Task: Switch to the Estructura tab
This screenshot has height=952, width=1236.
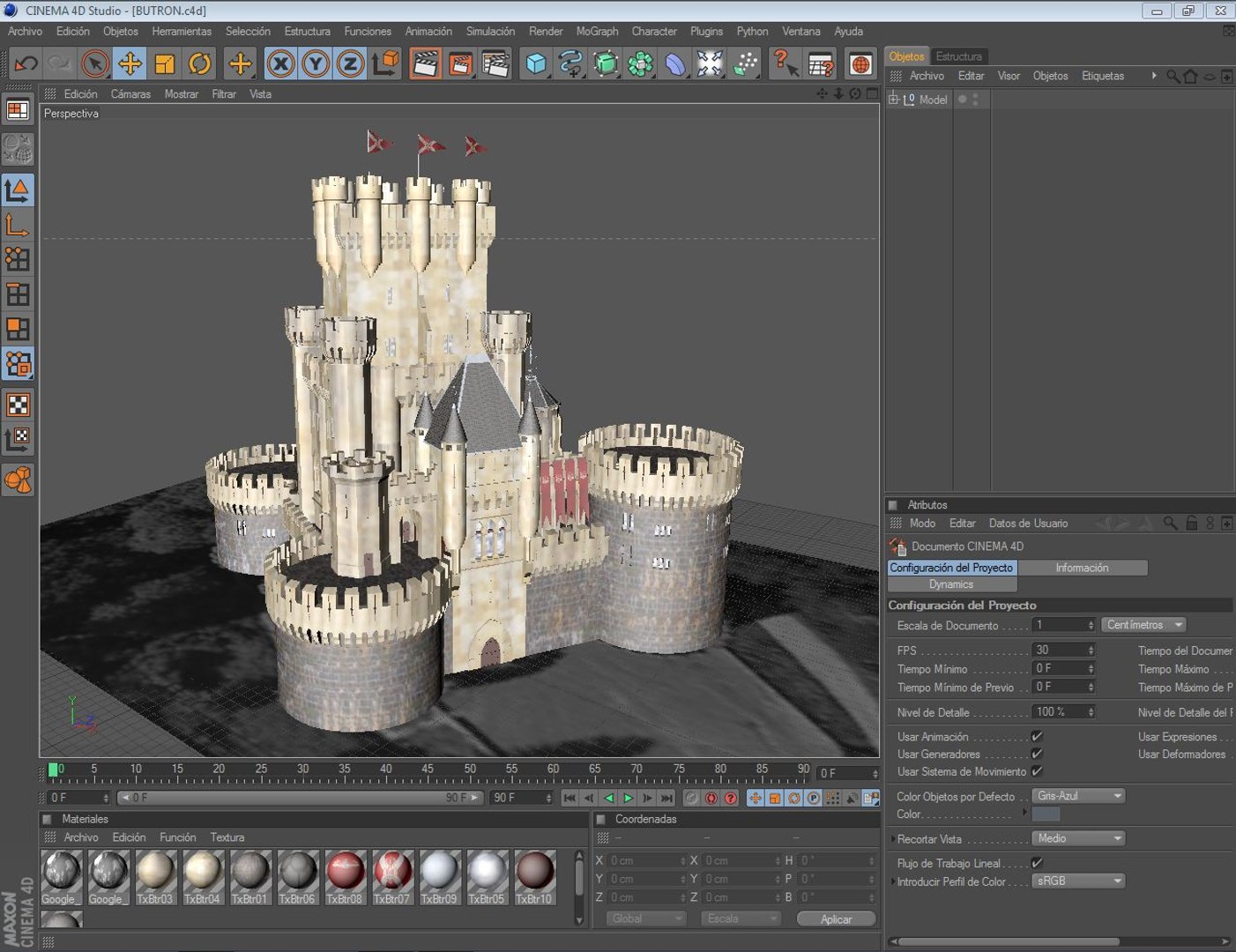Action: pos(958,56)
